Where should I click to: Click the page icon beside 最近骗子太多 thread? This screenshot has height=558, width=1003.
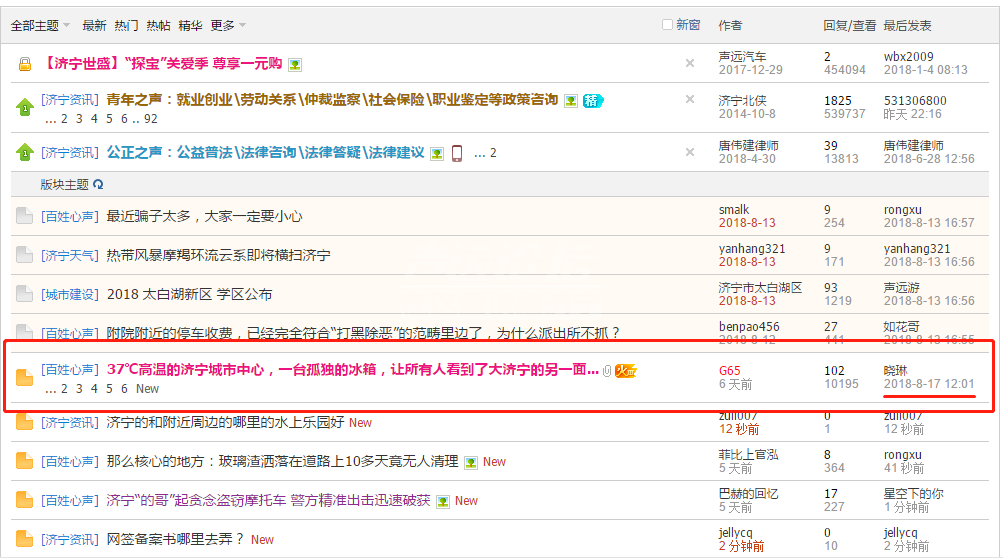pyautogui.click(x=24, y=216)
